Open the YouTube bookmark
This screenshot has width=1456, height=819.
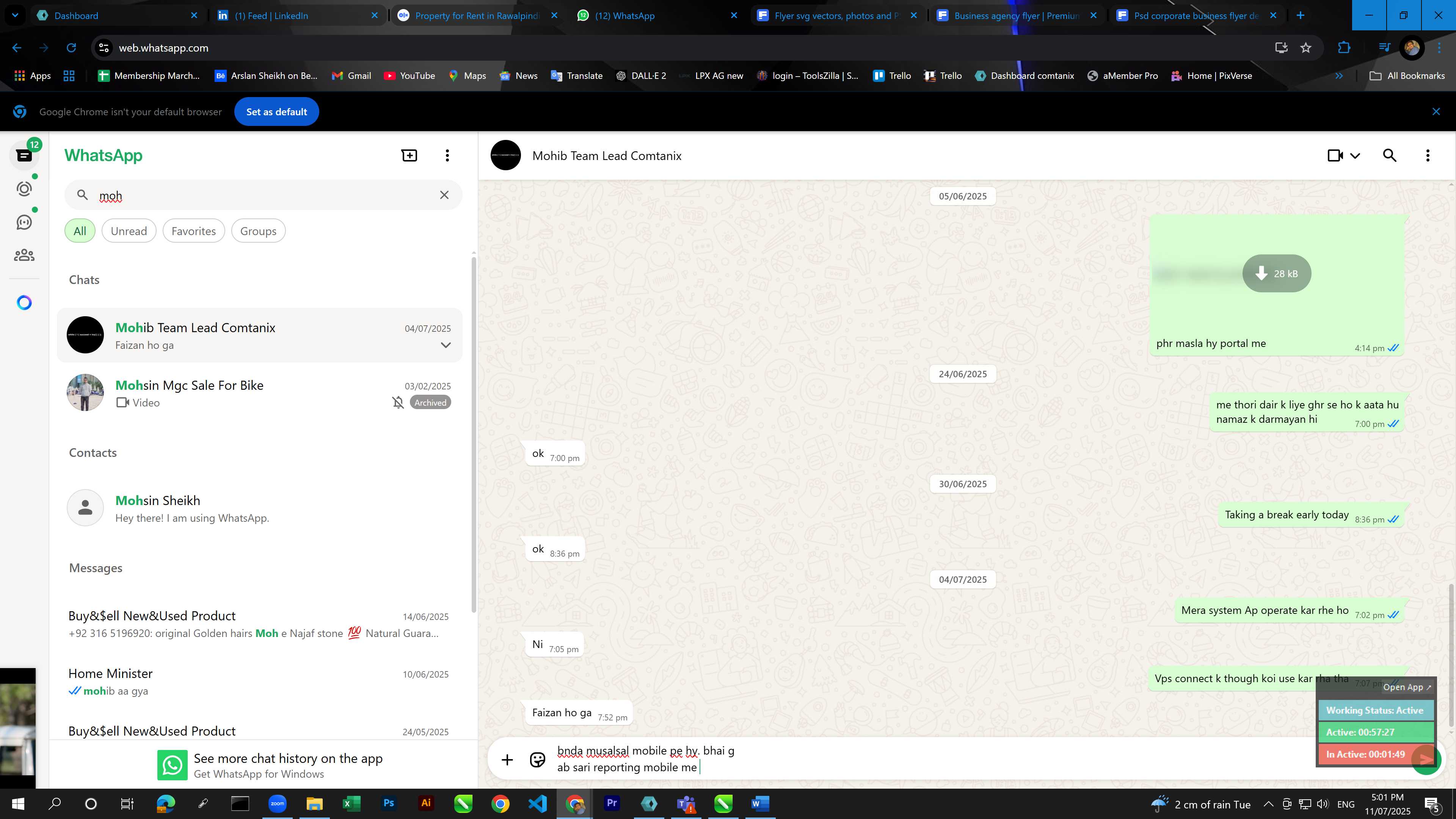pyautogui.click(x=409, y=76)
